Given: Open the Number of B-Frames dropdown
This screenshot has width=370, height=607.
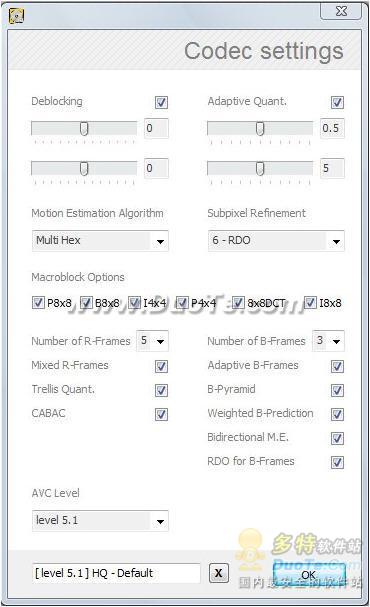Looking at the screenshot, I should 328,341.
